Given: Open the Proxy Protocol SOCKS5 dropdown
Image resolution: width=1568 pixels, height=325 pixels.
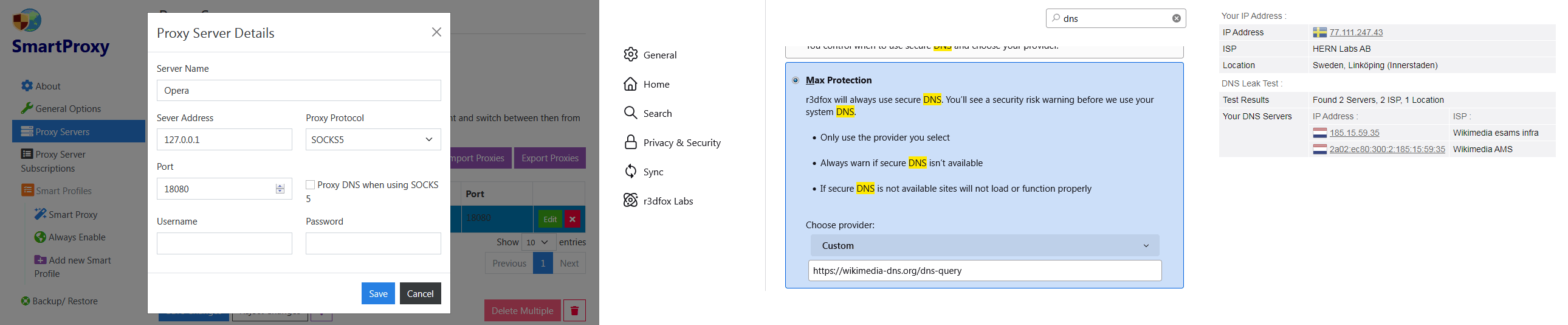Looking at the screenshot, I should pos(373,139).
